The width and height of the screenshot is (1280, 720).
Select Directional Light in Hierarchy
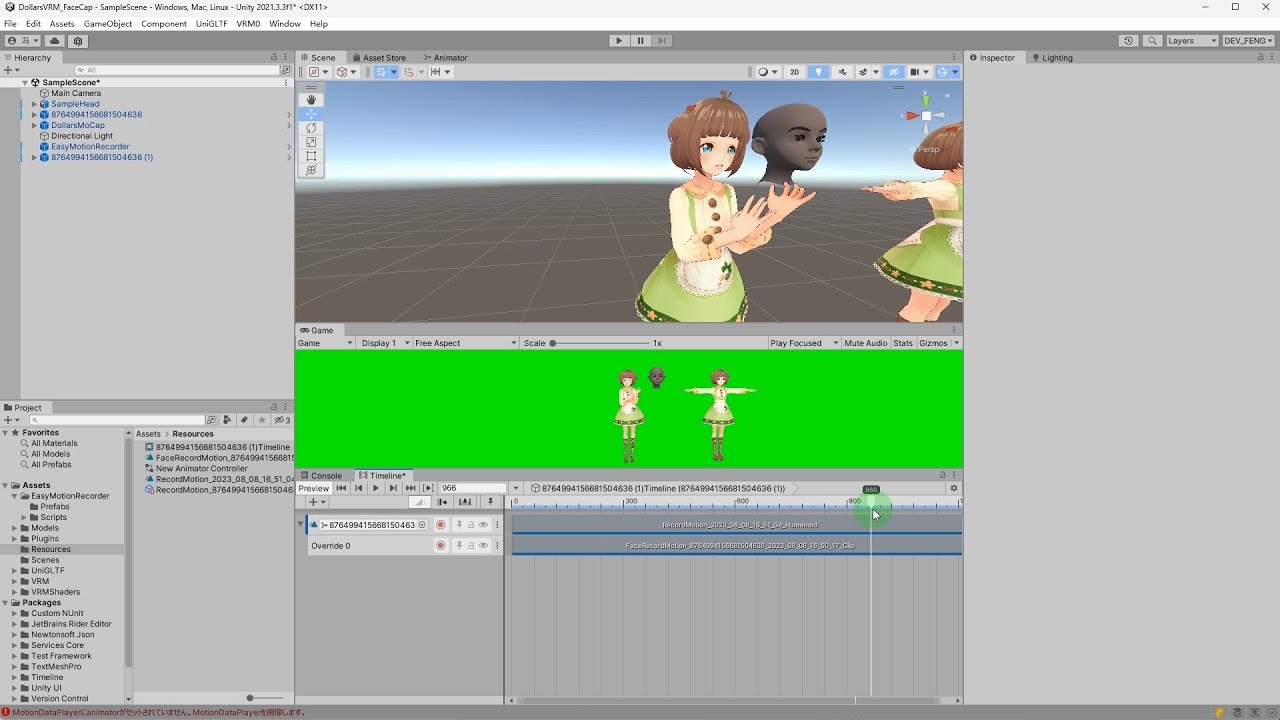click(82, 136)
